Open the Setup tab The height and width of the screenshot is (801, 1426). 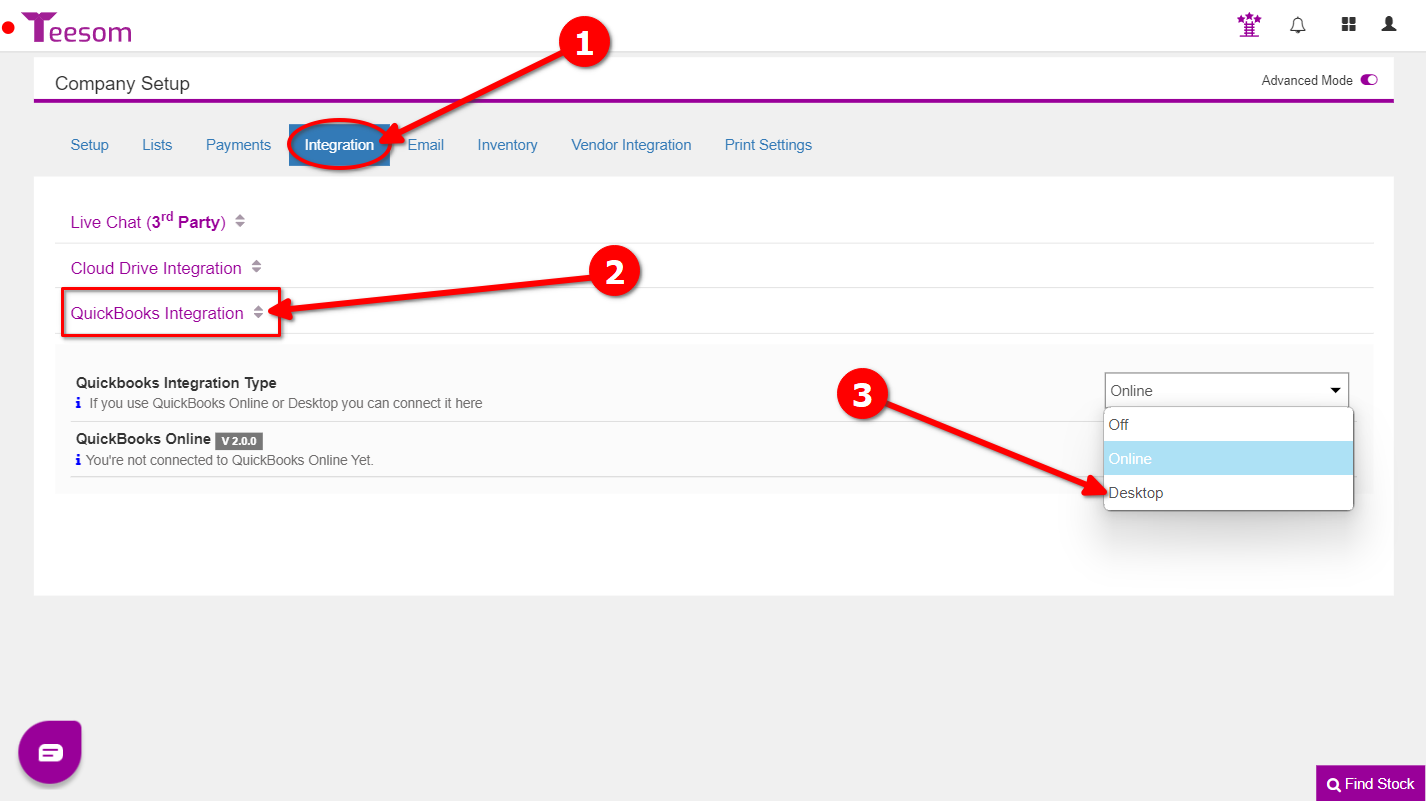point(89,145)
